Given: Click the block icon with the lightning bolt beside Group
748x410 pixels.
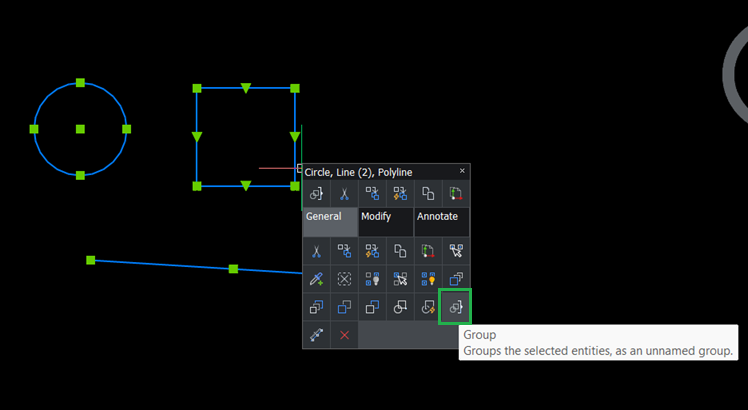Looking at the screenshot, I should (x=428, y=307).
